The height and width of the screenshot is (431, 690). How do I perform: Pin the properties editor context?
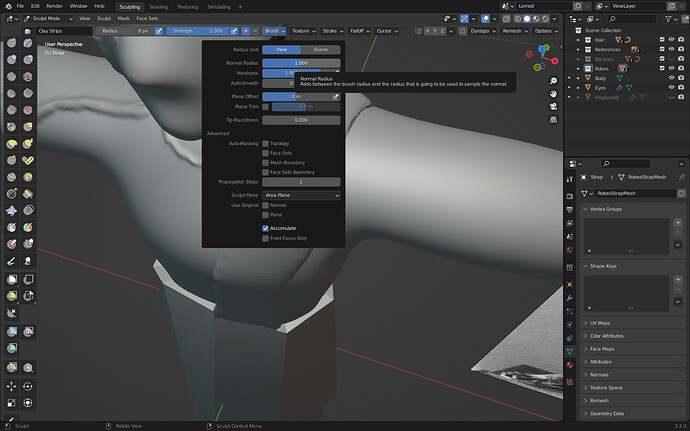[681, 177]
